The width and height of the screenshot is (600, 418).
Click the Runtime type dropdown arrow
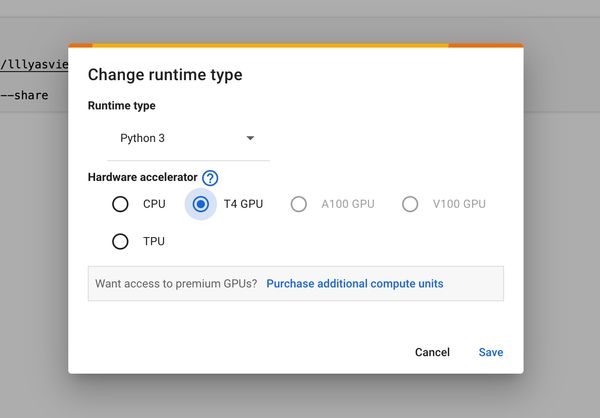click(x=250, y=138)
